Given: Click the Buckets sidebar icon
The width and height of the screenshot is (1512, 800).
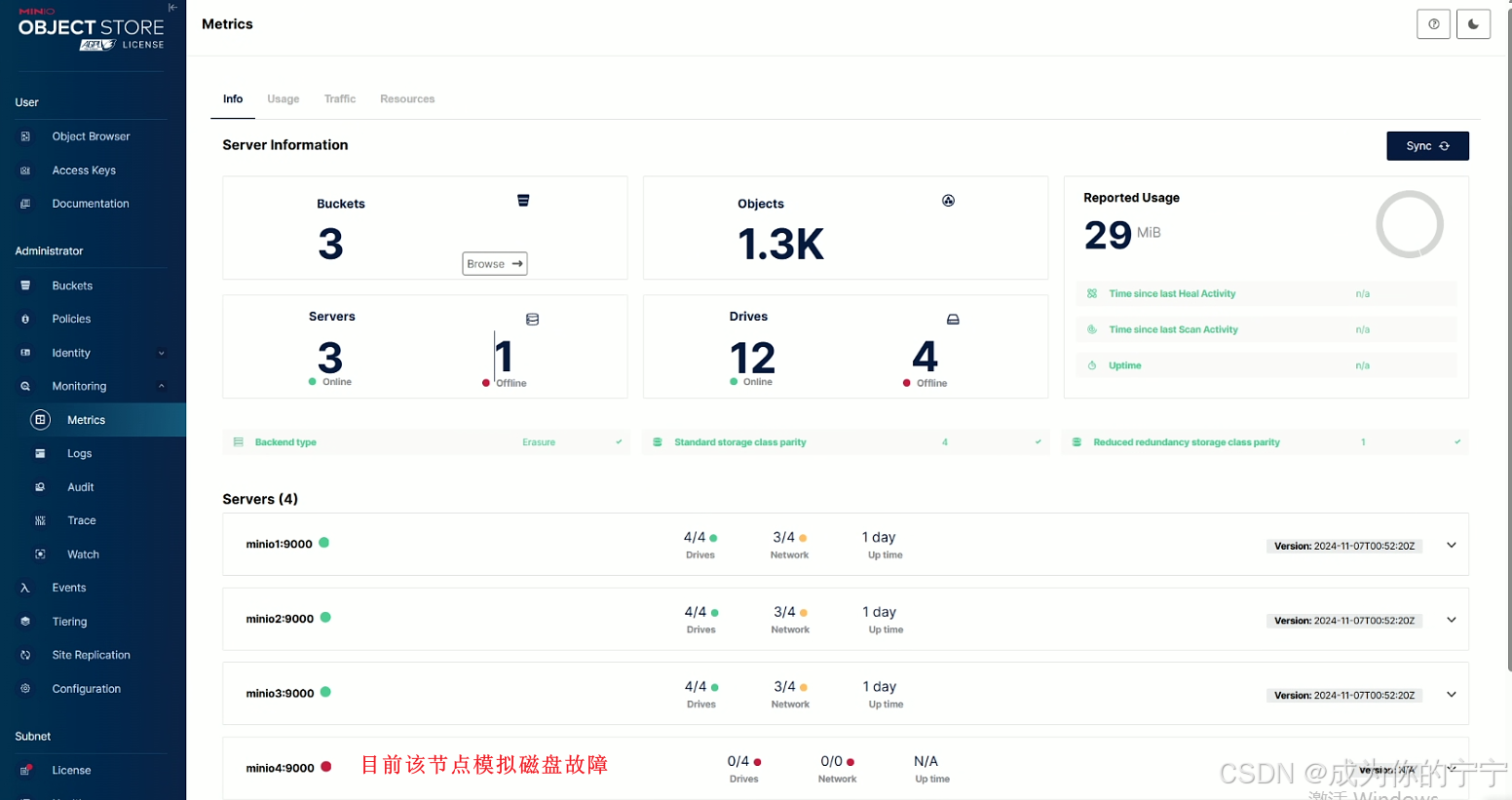Looking at the screenshot, I should (x=25, y=286).
